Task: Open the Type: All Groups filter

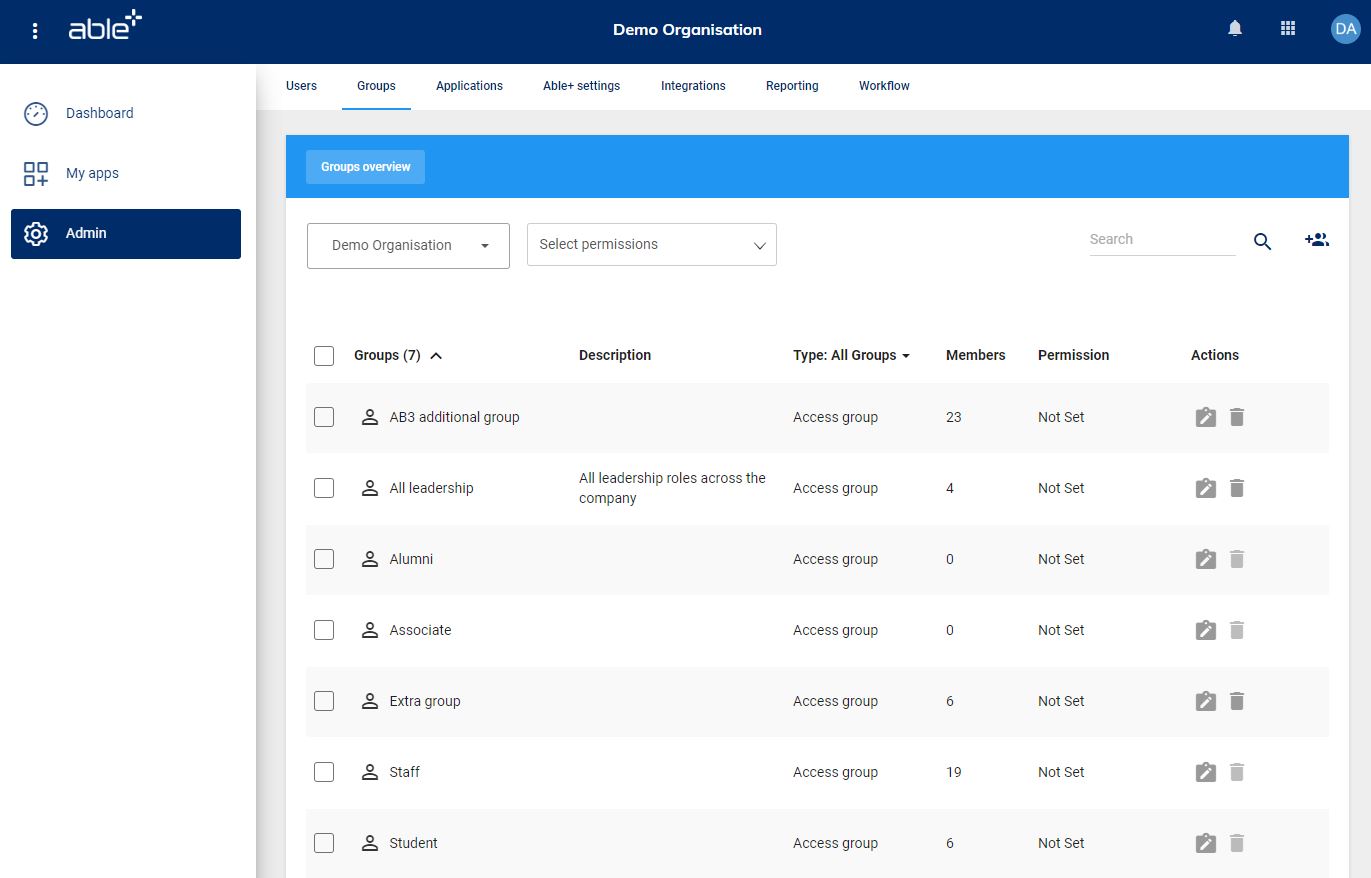Action: point(851,355)
